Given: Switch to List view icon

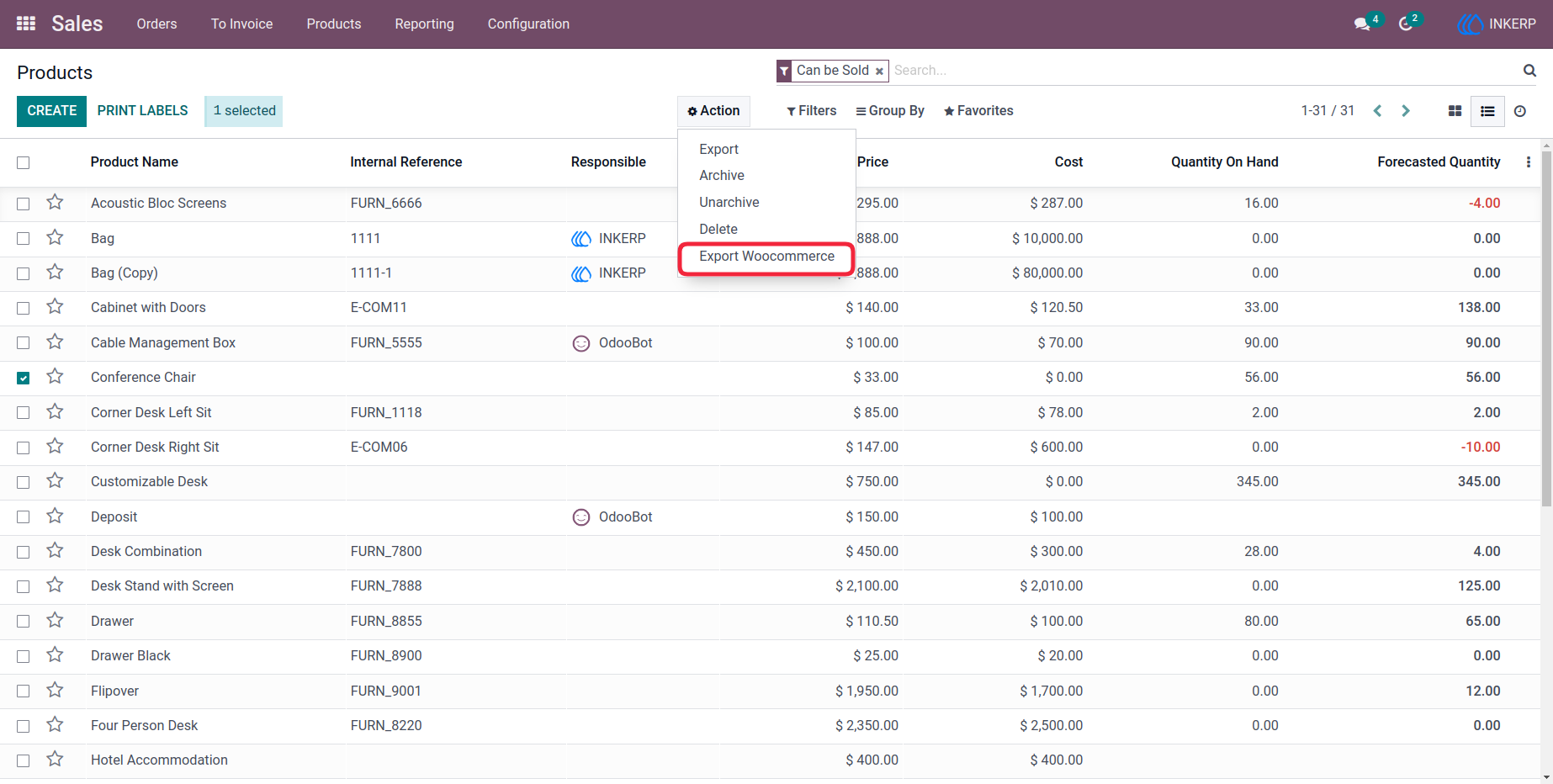Looking at the screenshot, I should [x=1487, y=111].
